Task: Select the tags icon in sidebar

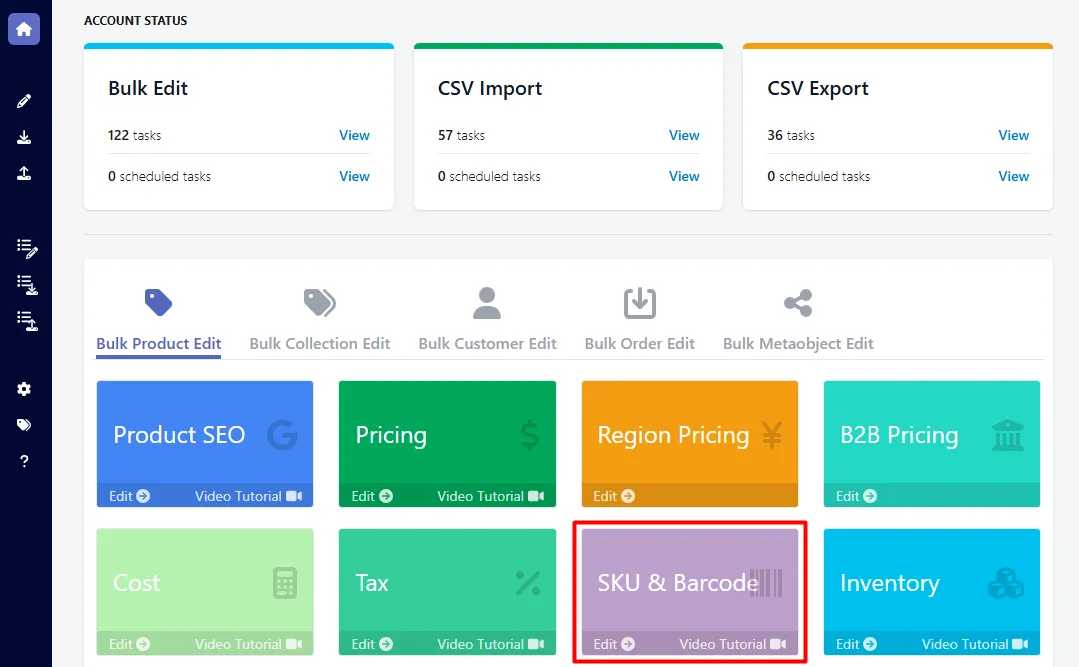Action: tap(24, 425)
